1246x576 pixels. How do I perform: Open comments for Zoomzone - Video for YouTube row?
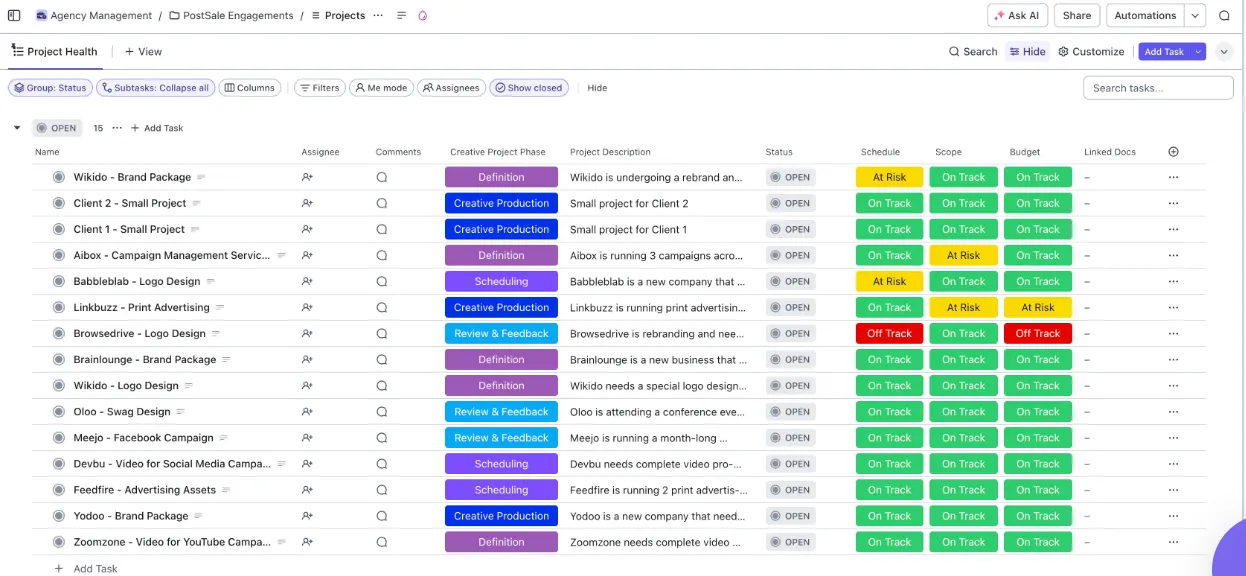[x=381, y=542]
